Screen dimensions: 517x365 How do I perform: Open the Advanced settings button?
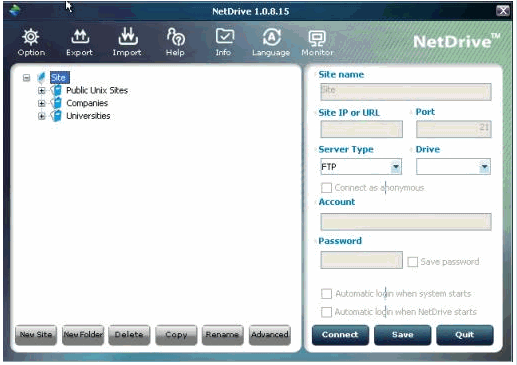[270, 335]
